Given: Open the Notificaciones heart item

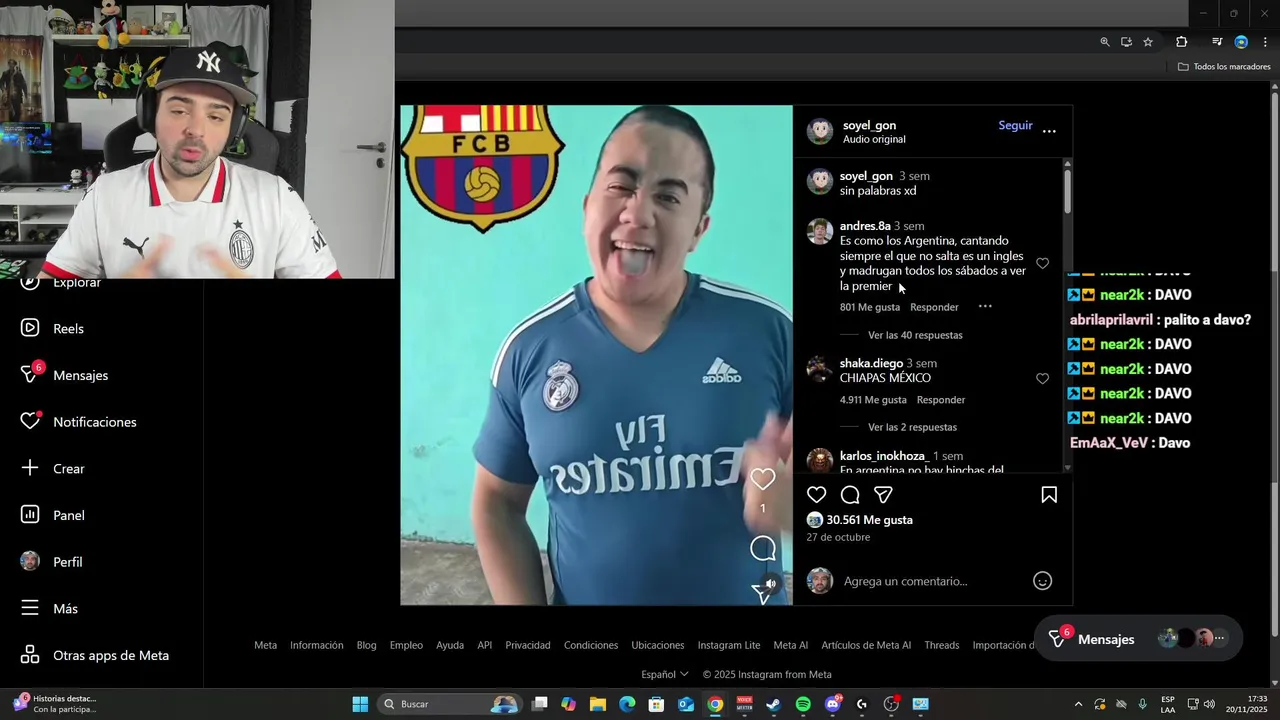Looking at the screenshot, I should pos(79,421).
